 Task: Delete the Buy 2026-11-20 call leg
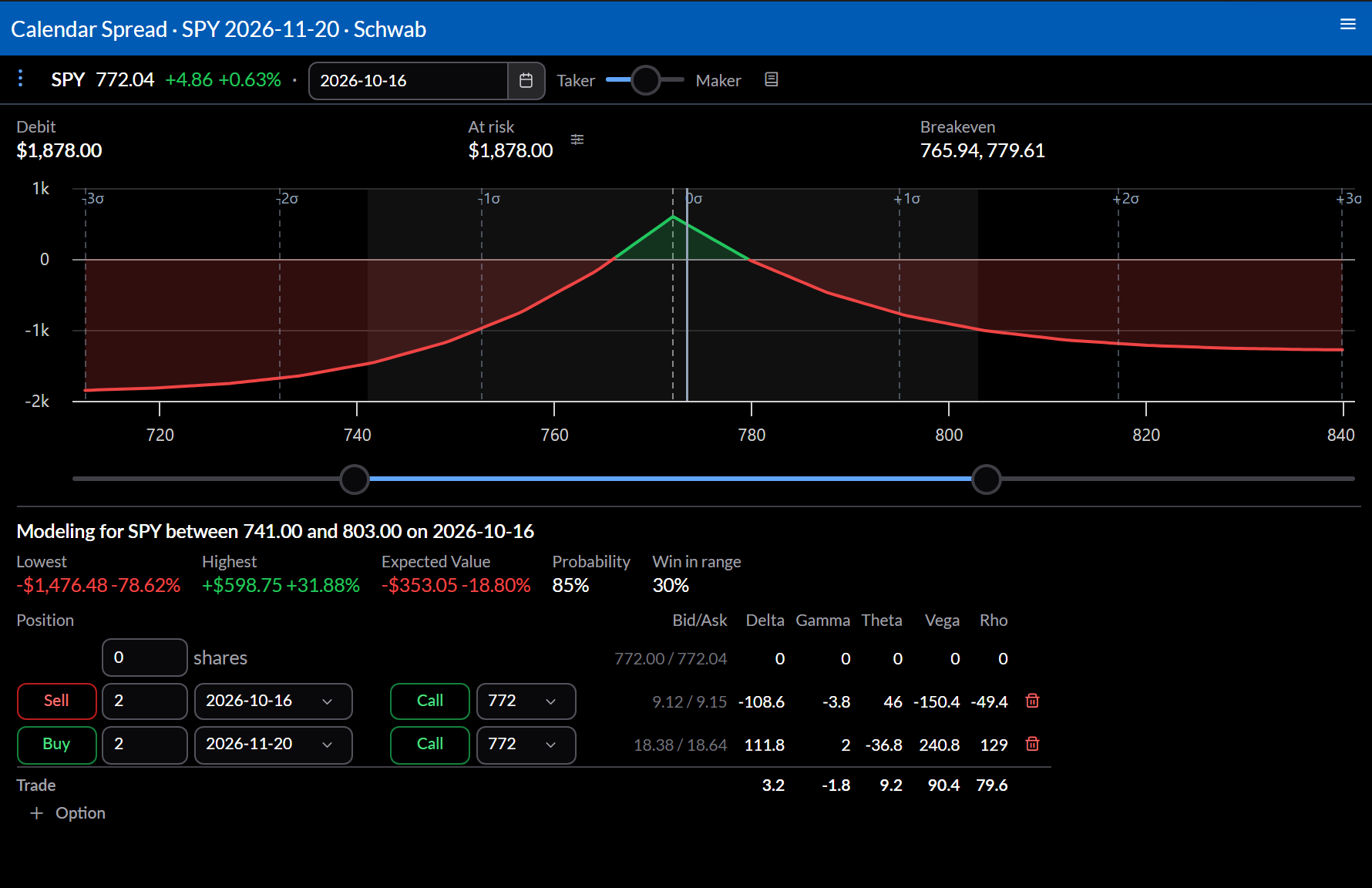[1033, 744]
